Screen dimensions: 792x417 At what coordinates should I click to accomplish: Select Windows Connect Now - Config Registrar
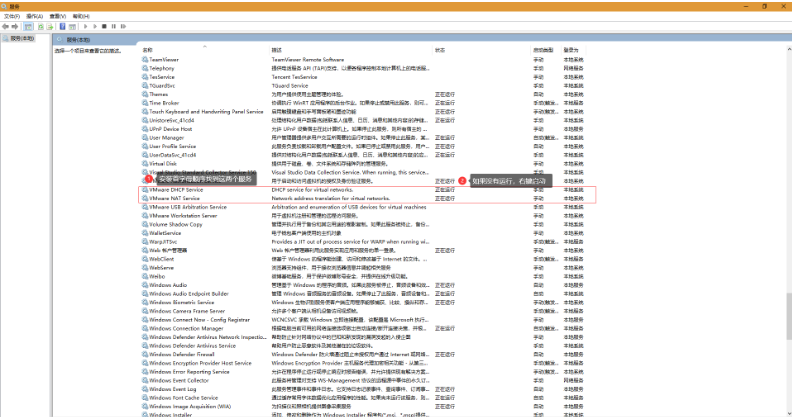click(199, 320)
